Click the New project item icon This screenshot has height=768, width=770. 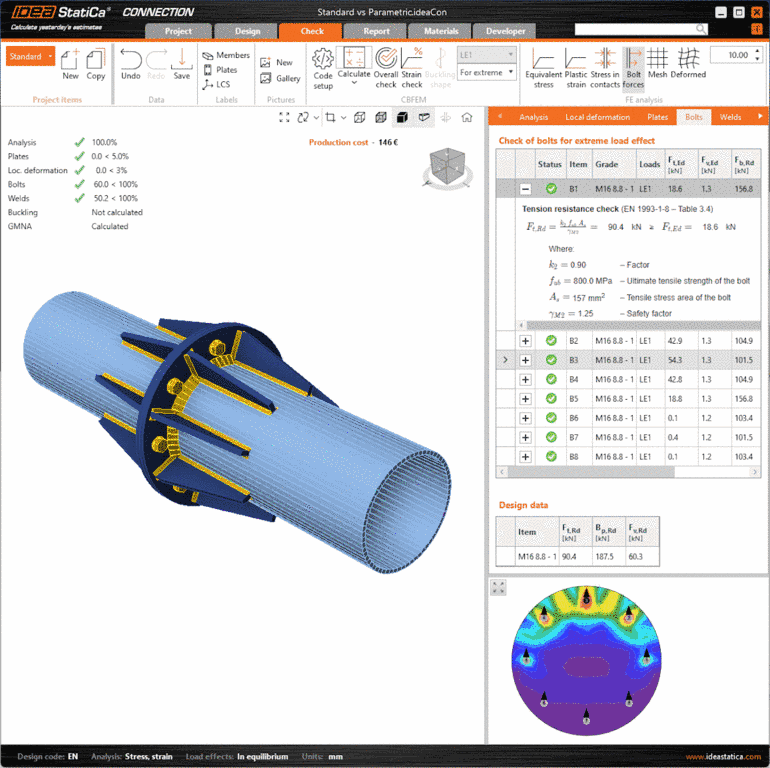[70, 64]
